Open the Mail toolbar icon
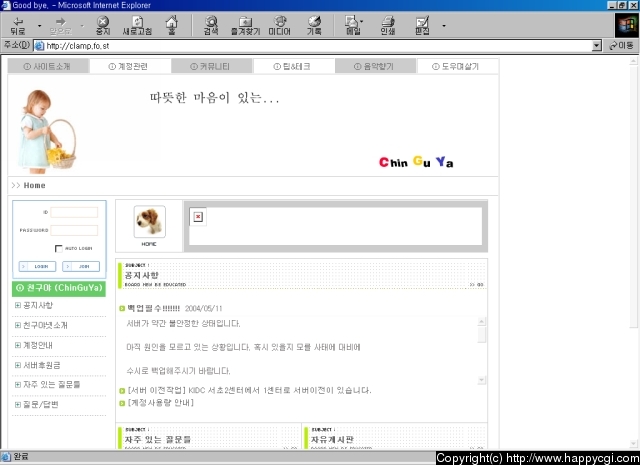Viewport: 640px width, 465px height. (353, 26)
